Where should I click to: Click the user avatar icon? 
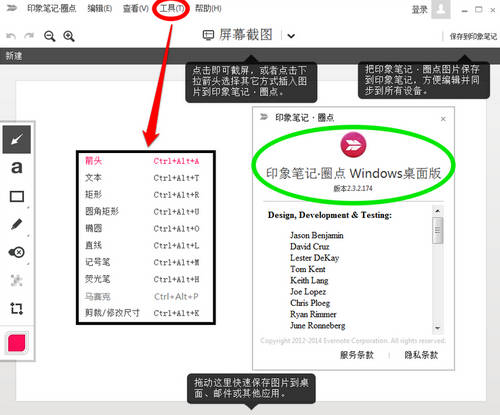[x=441, y=9]
